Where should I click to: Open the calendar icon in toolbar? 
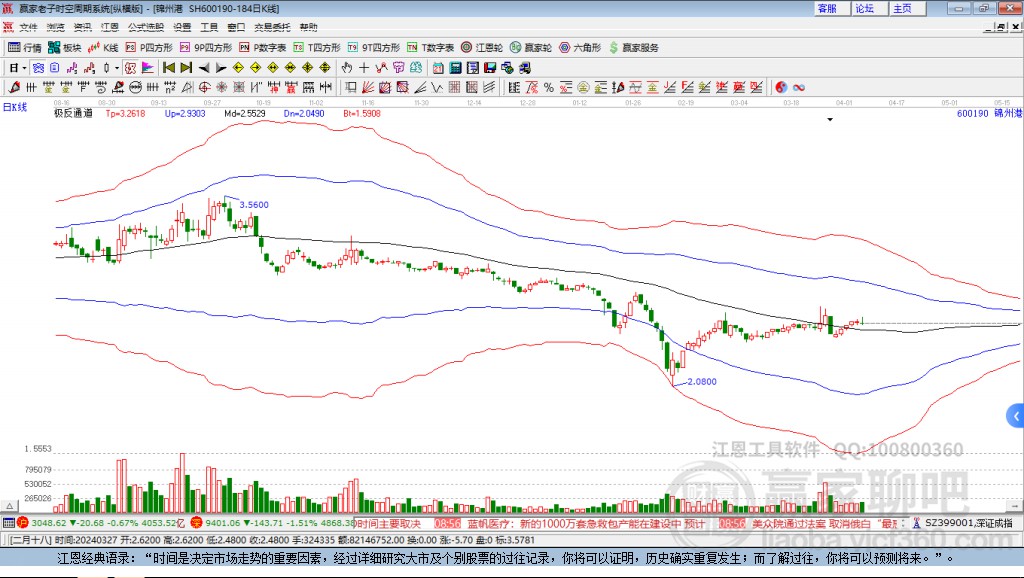439,68
